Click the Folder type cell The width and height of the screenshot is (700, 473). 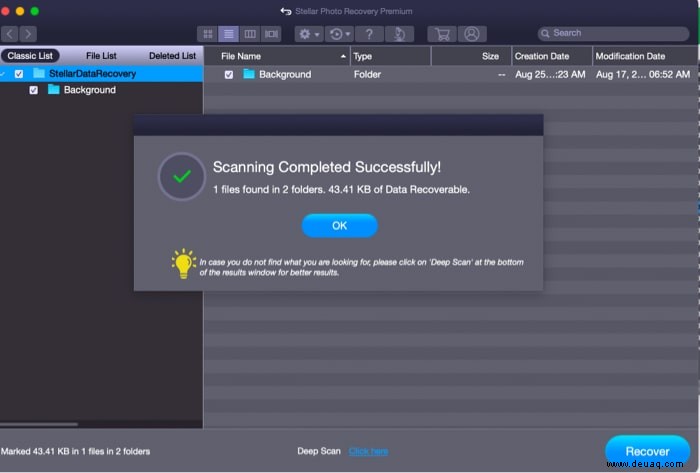click(367, 75)
